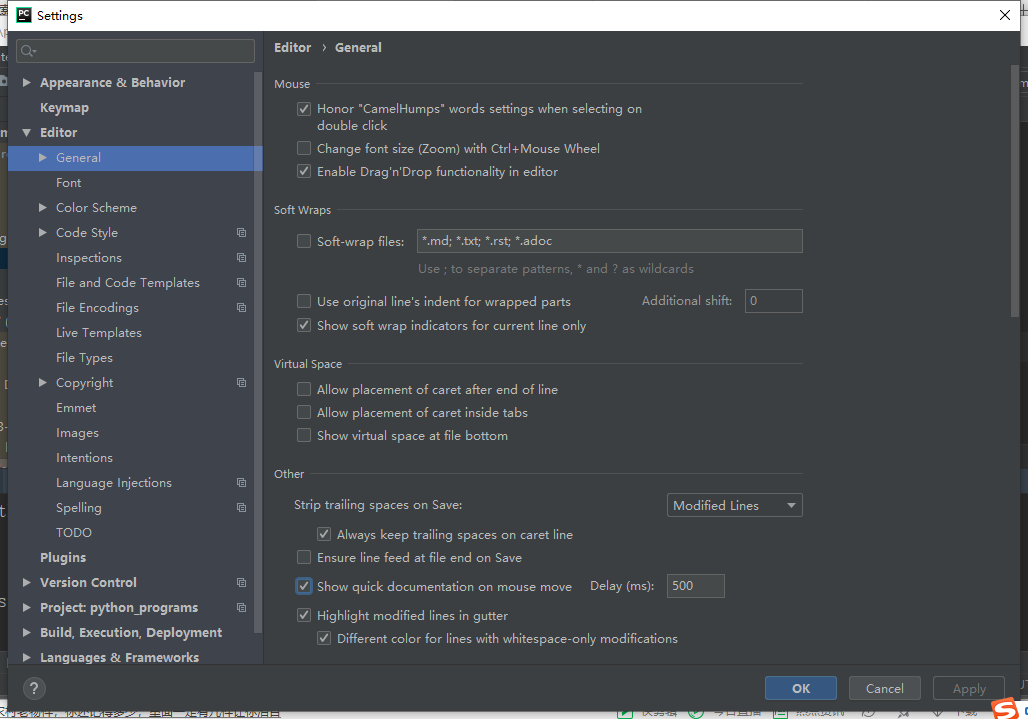The height and width of the screenshot is (719, 1028).
Task: Open Emmet settings
Action: (76, 408)
